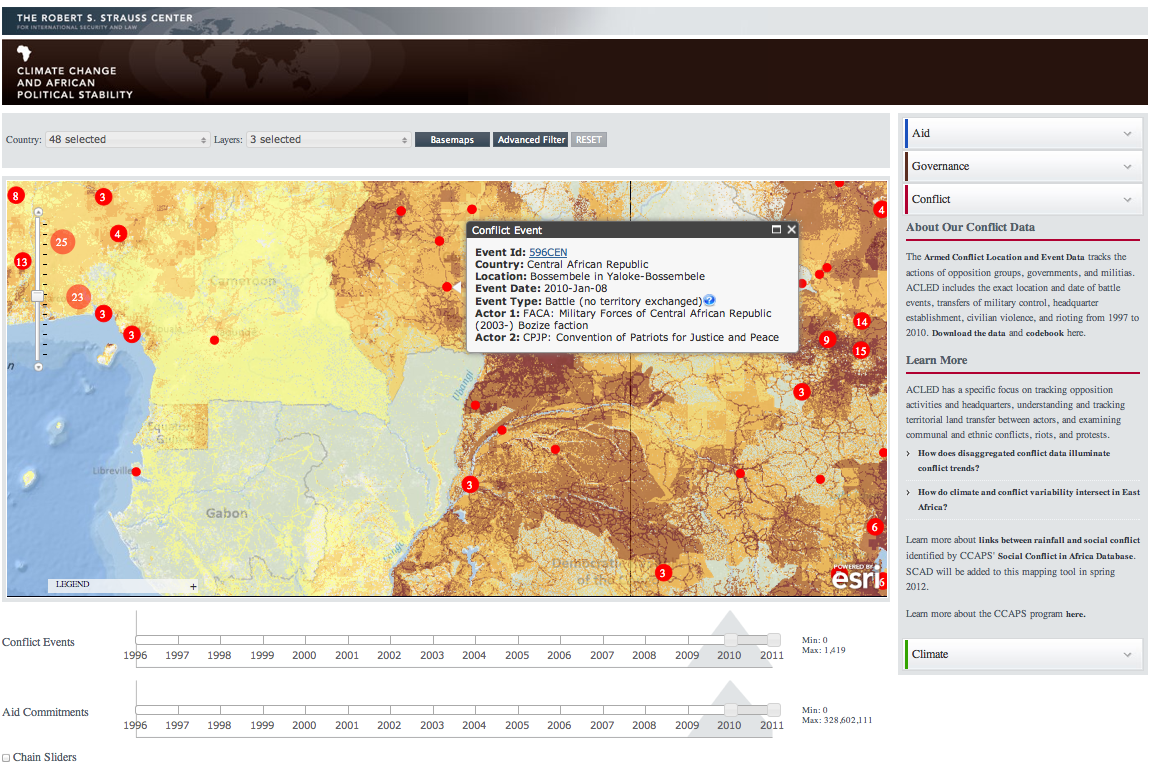
Task: Open the Layers selection dropdown
Action: [329, 140]
